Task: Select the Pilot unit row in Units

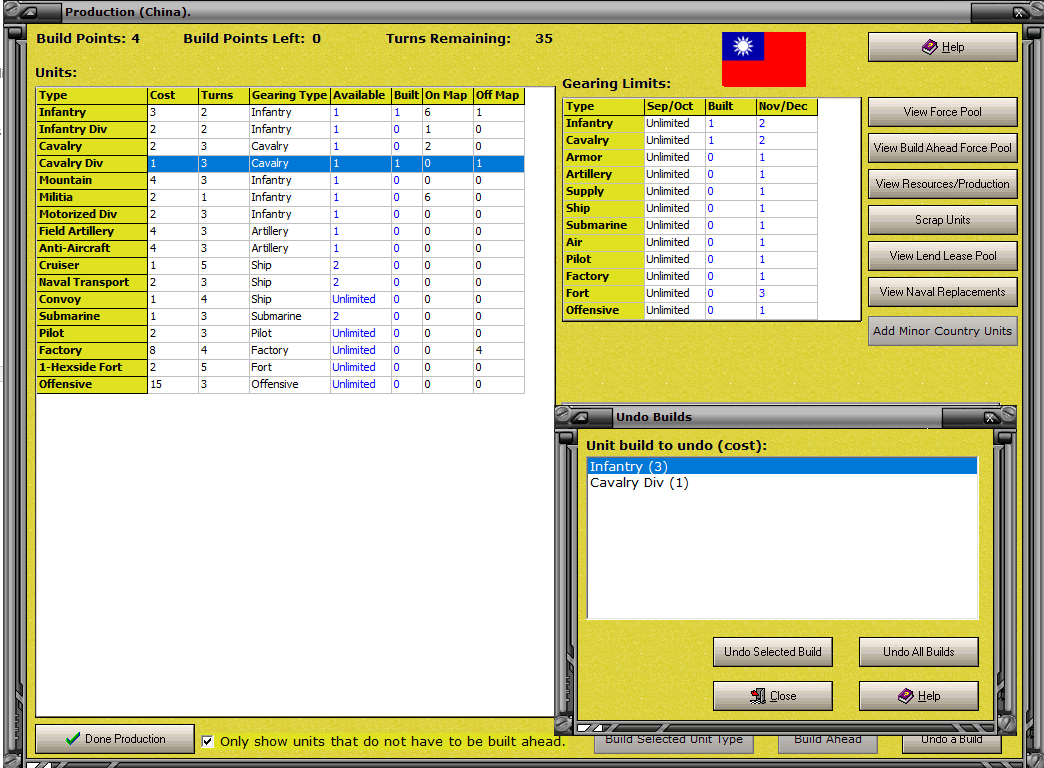Action: [280, 333]
